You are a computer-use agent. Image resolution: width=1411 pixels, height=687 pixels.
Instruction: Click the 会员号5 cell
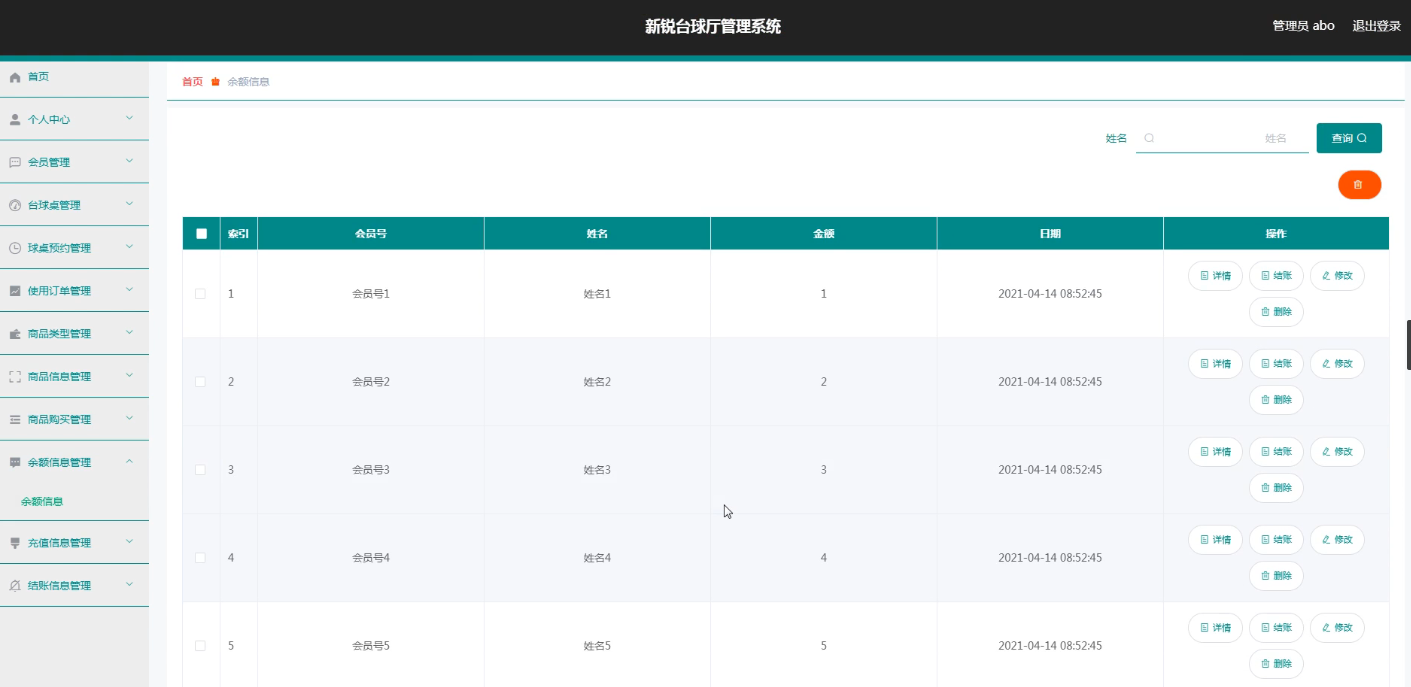371,646
